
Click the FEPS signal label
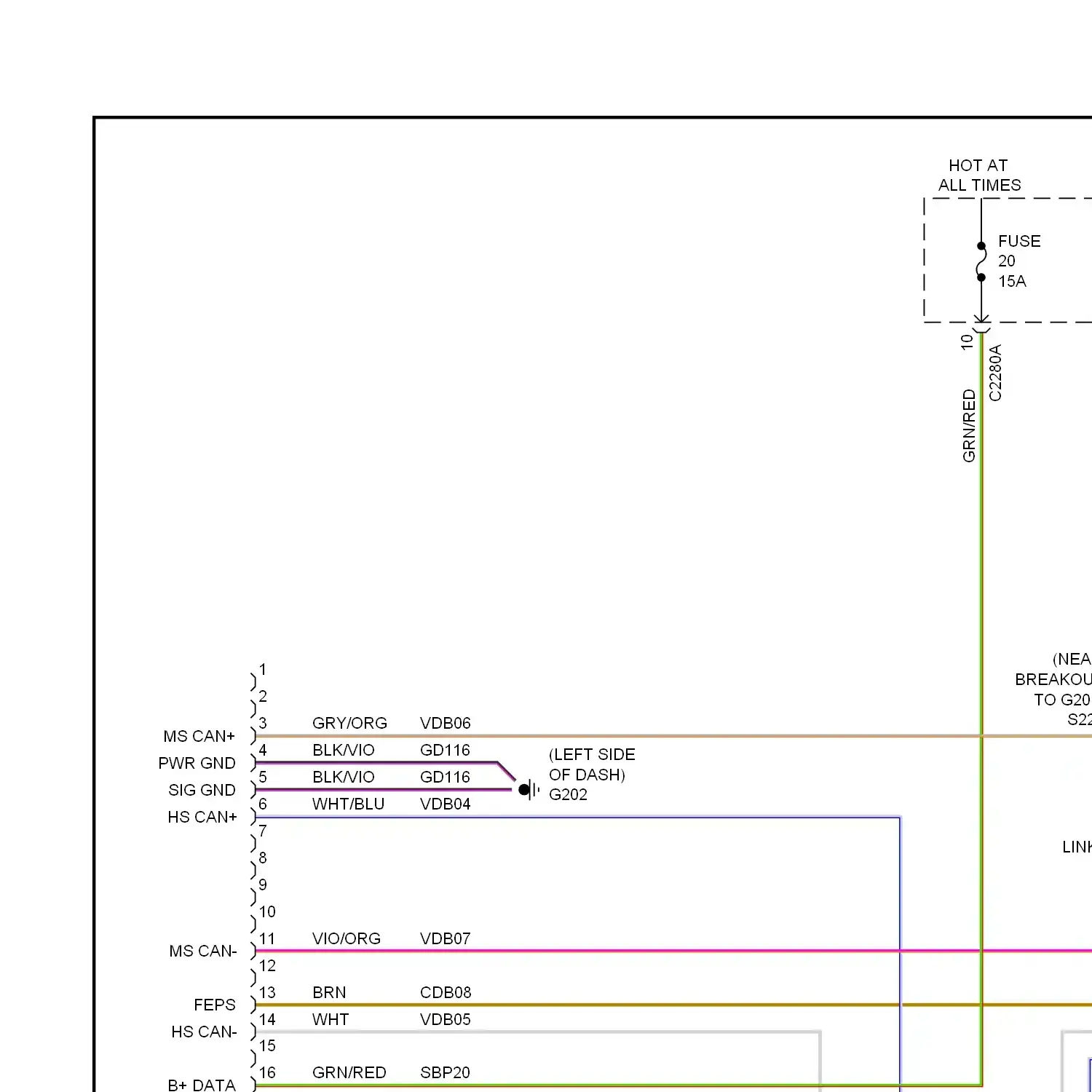[215, 1005]
